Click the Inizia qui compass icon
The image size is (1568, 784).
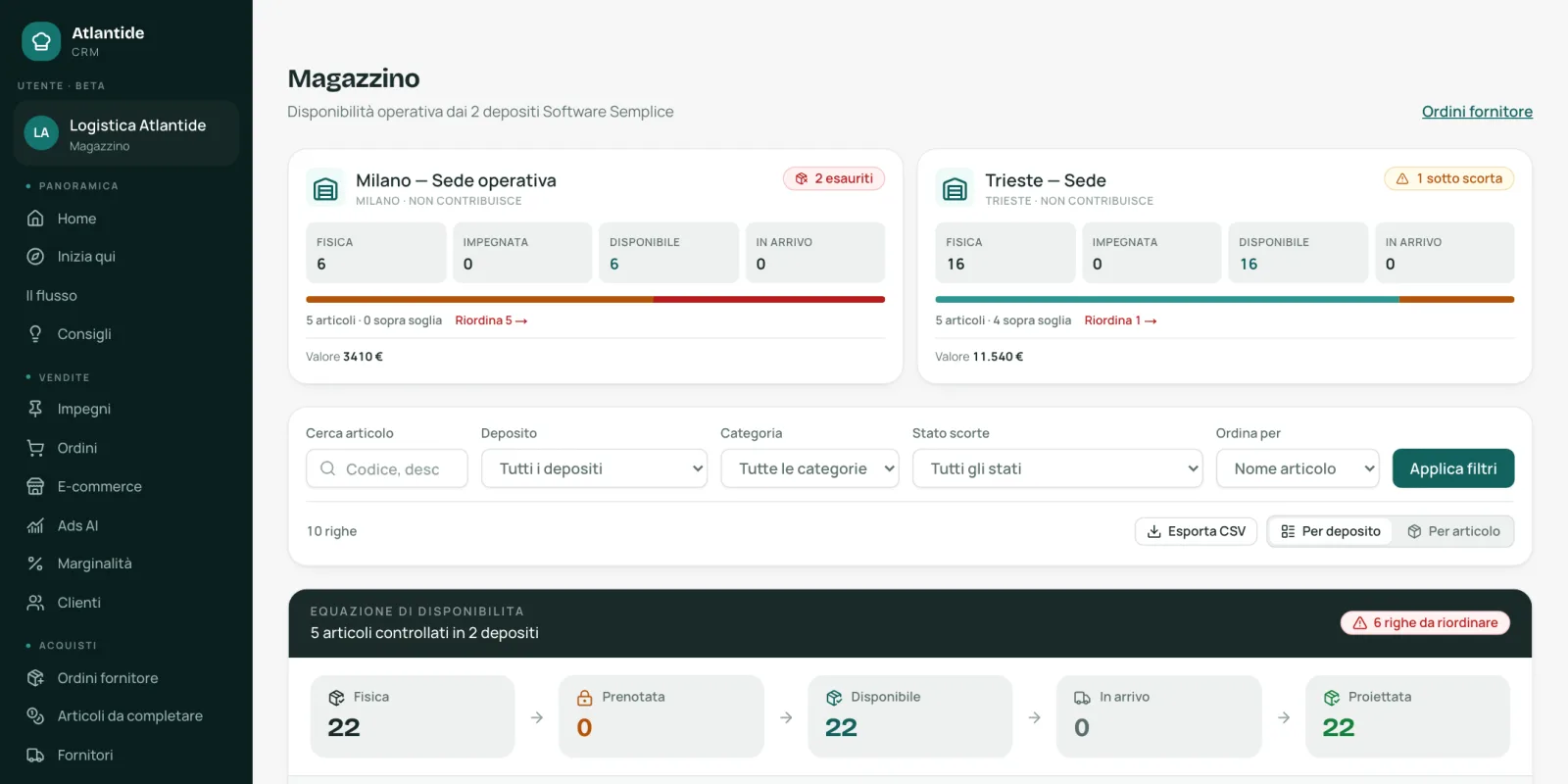point(35,257)
